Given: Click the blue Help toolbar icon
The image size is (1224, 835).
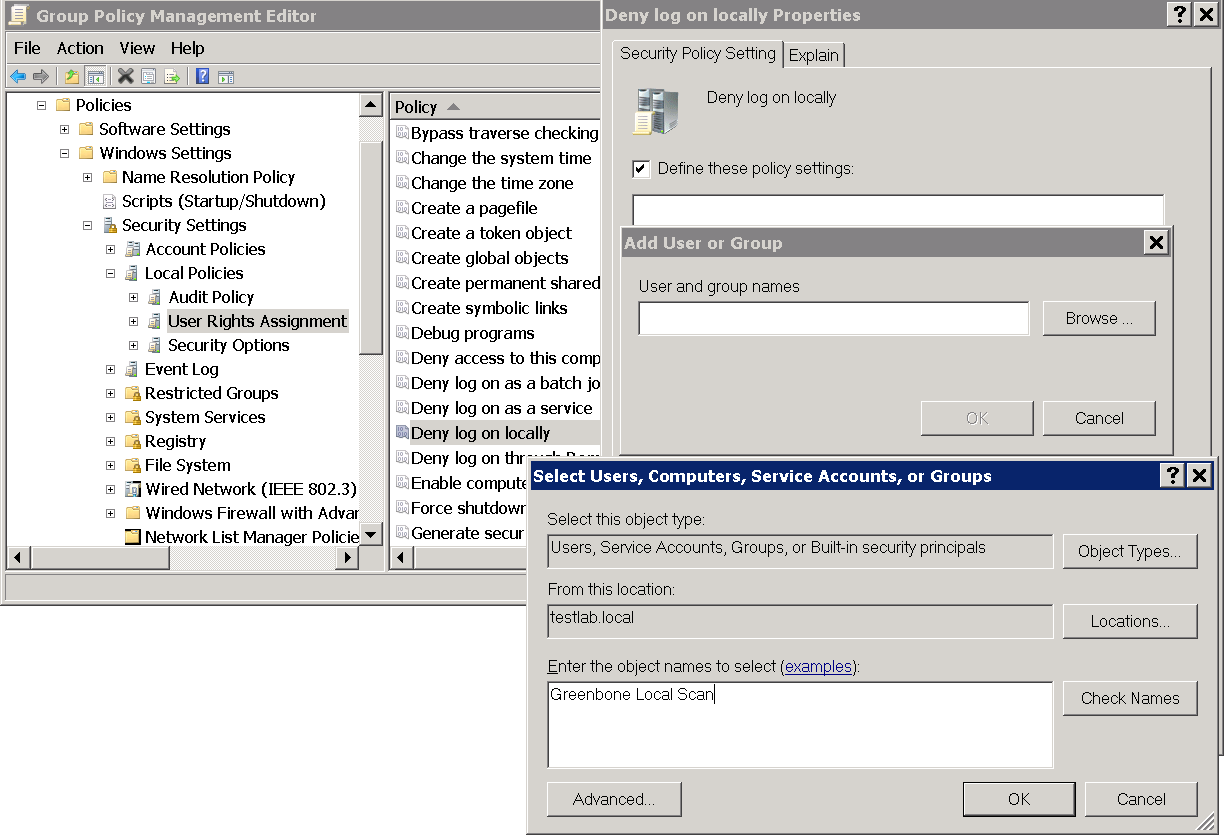Looking at the screenshot, I should [202, 76].
